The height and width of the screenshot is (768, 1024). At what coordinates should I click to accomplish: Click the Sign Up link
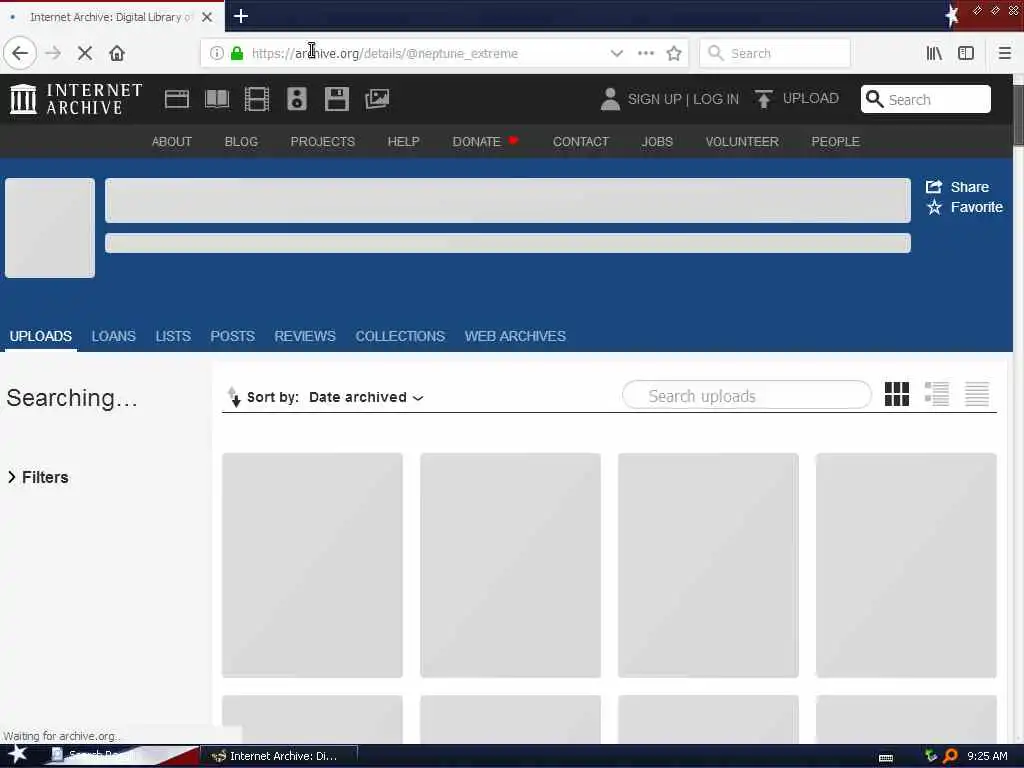click(654, 99)
